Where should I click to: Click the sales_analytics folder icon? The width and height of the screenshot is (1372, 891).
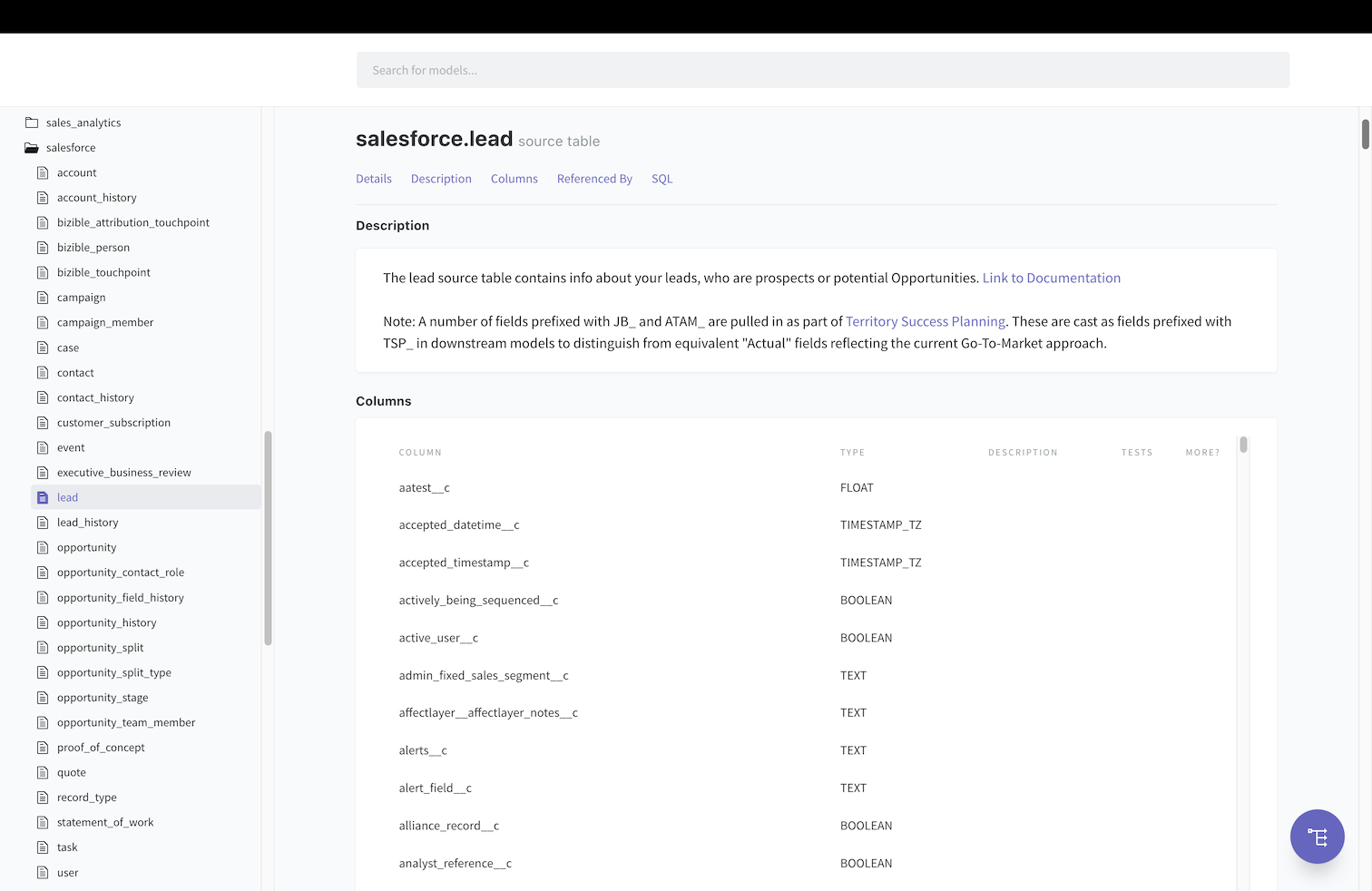[32, 122]
